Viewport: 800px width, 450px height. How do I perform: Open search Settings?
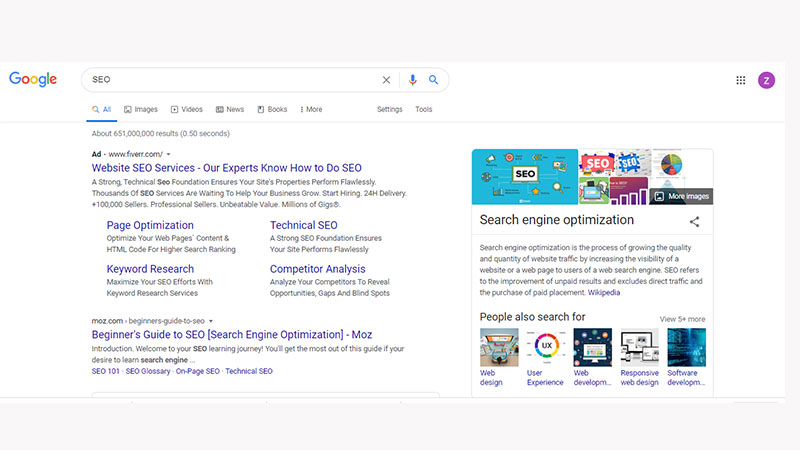pyautogui.click(x=390, y=109)
